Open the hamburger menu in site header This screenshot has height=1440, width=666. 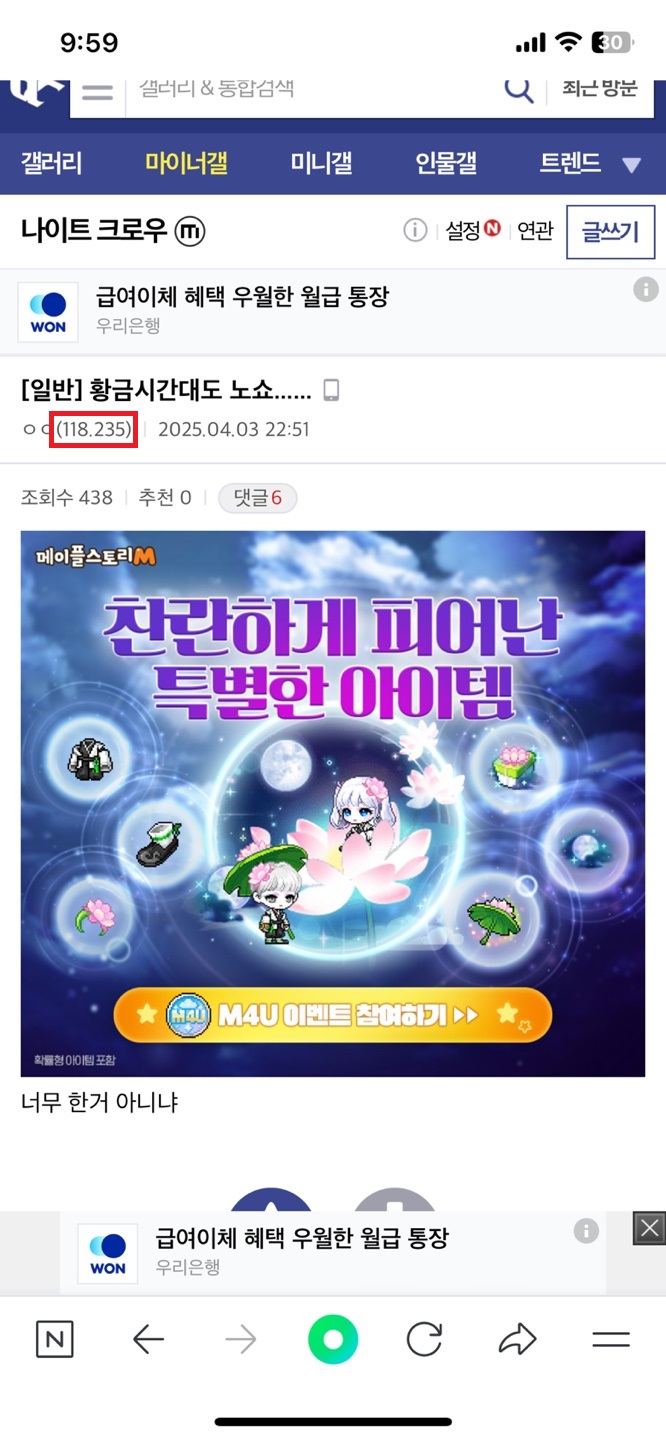pos(97,93)
